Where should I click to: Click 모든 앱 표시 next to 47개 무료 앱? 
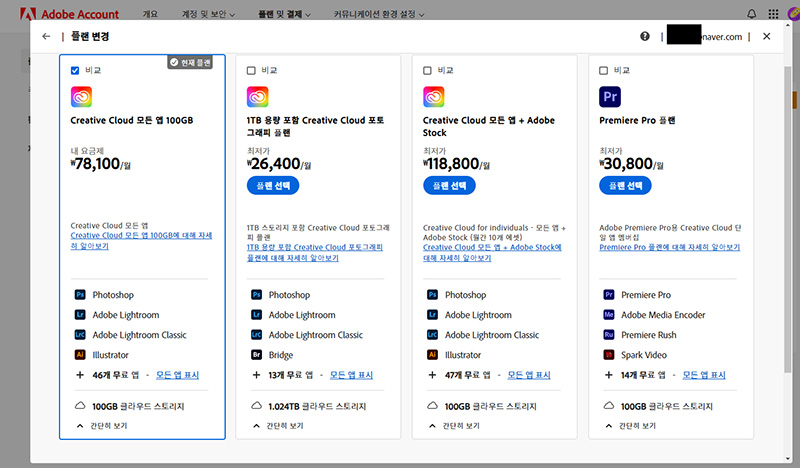[x=529, y=375]
